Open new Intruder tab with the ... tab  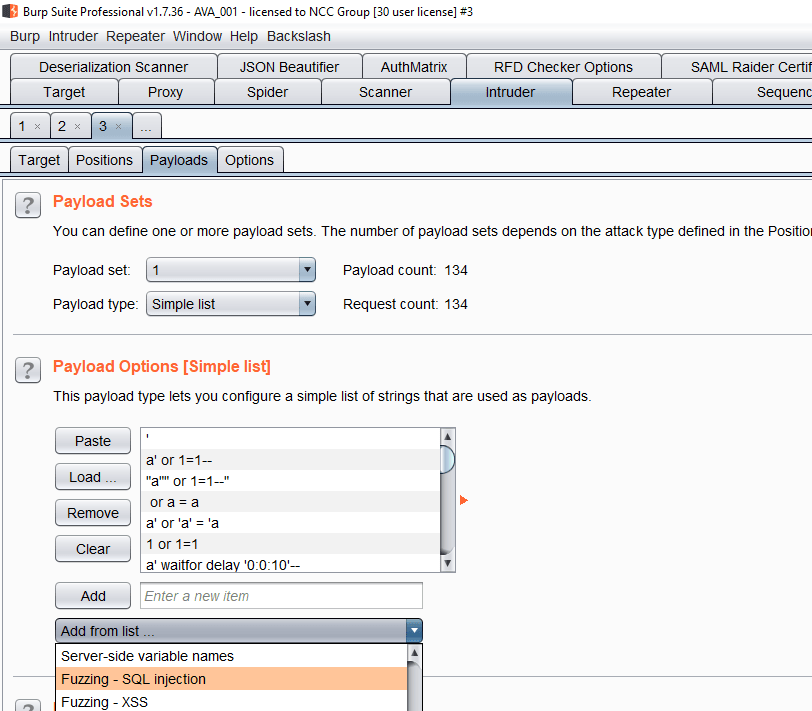[x=146, y=127]
